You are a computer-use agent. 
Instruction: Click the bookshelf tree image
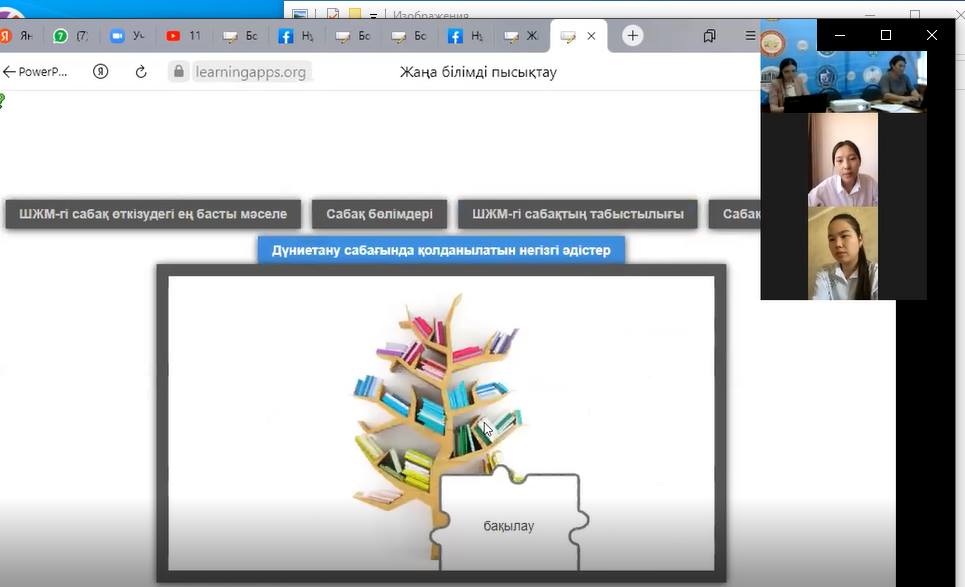(437, 400)
